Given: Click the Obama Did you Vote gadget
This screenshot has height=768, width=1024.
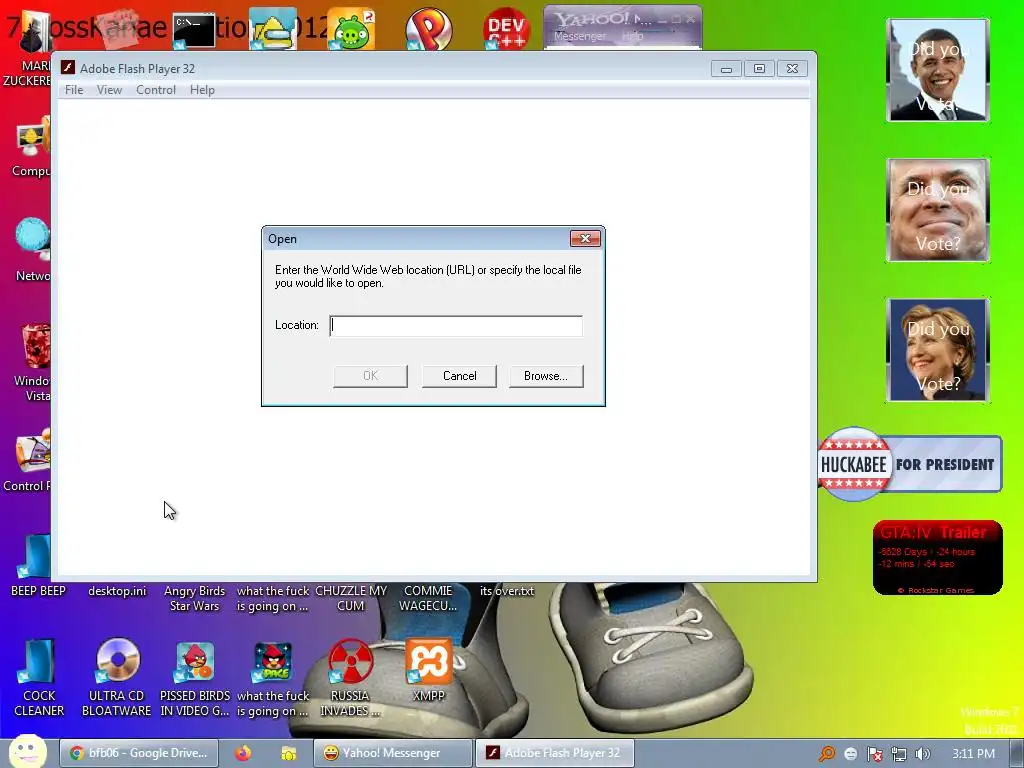Looking at the screenshot, I should click(x=938, y=70).
